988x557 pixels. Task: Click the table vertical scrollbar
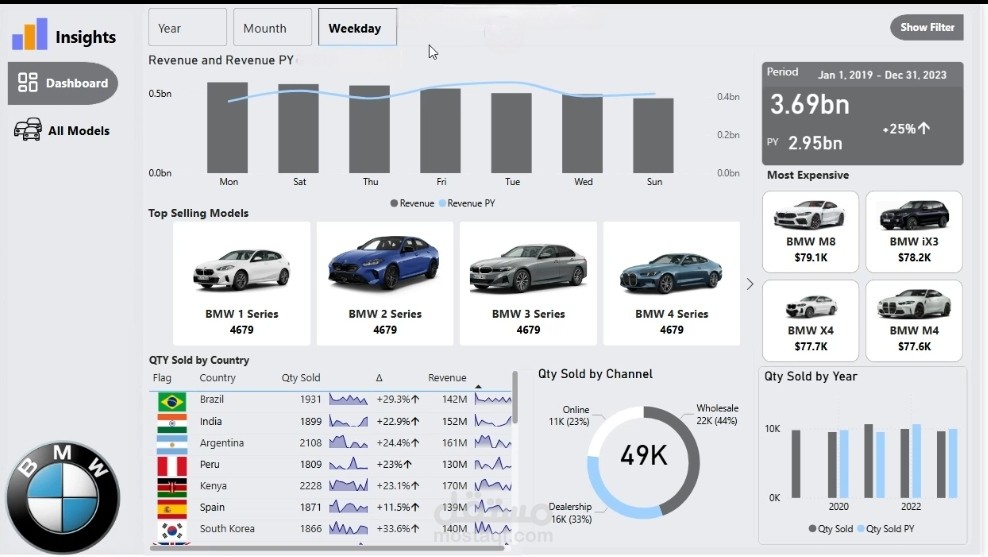tap(515, 397)
